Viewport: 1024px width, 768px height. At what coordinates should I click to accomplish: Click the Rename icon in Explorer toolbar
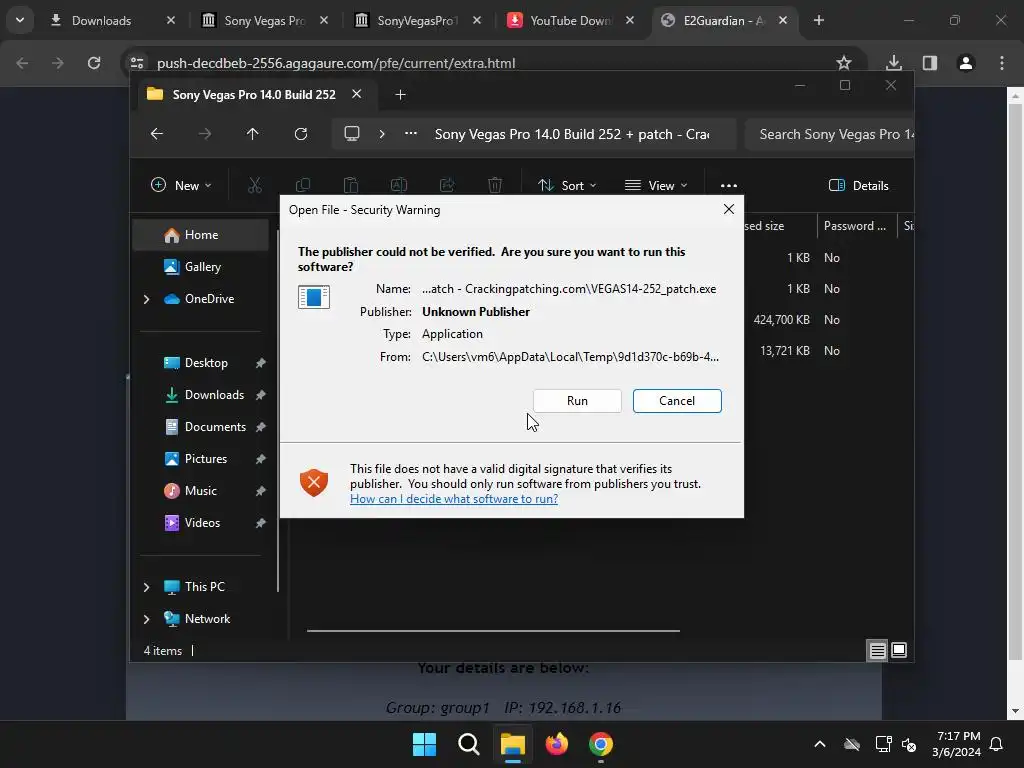coord(399,185)
